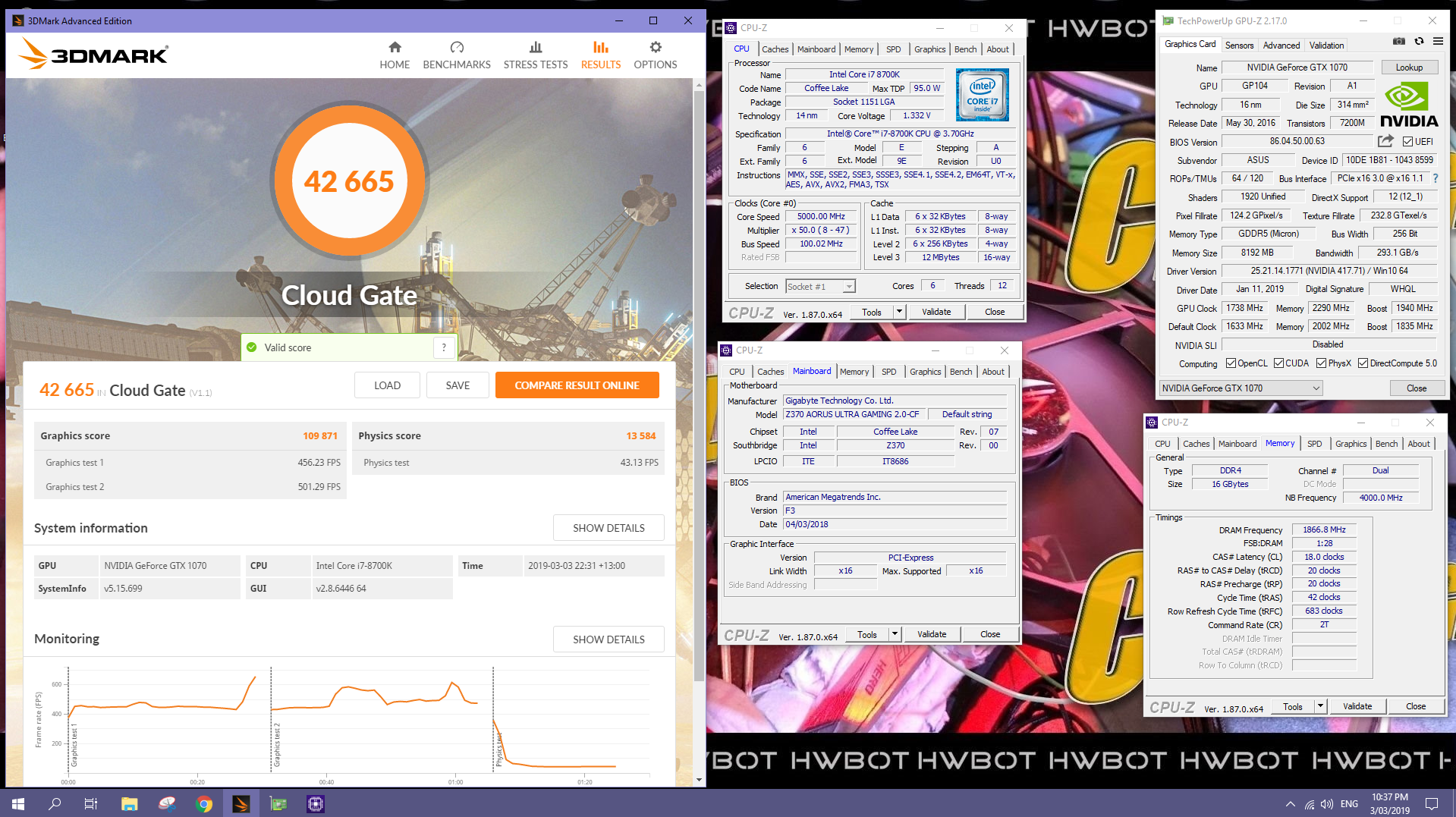Viewport: 1456px width, 817px height.
Task: Open the Bench tab in top CPU-Z window
Action: (965, 49)
